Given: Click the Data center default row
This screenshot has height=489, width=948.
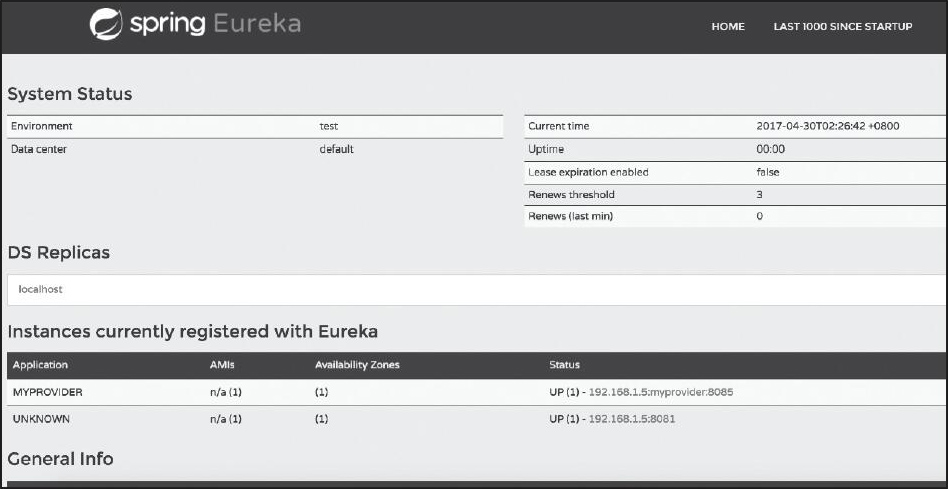Looking at the screenshot, I should (255, 150).
